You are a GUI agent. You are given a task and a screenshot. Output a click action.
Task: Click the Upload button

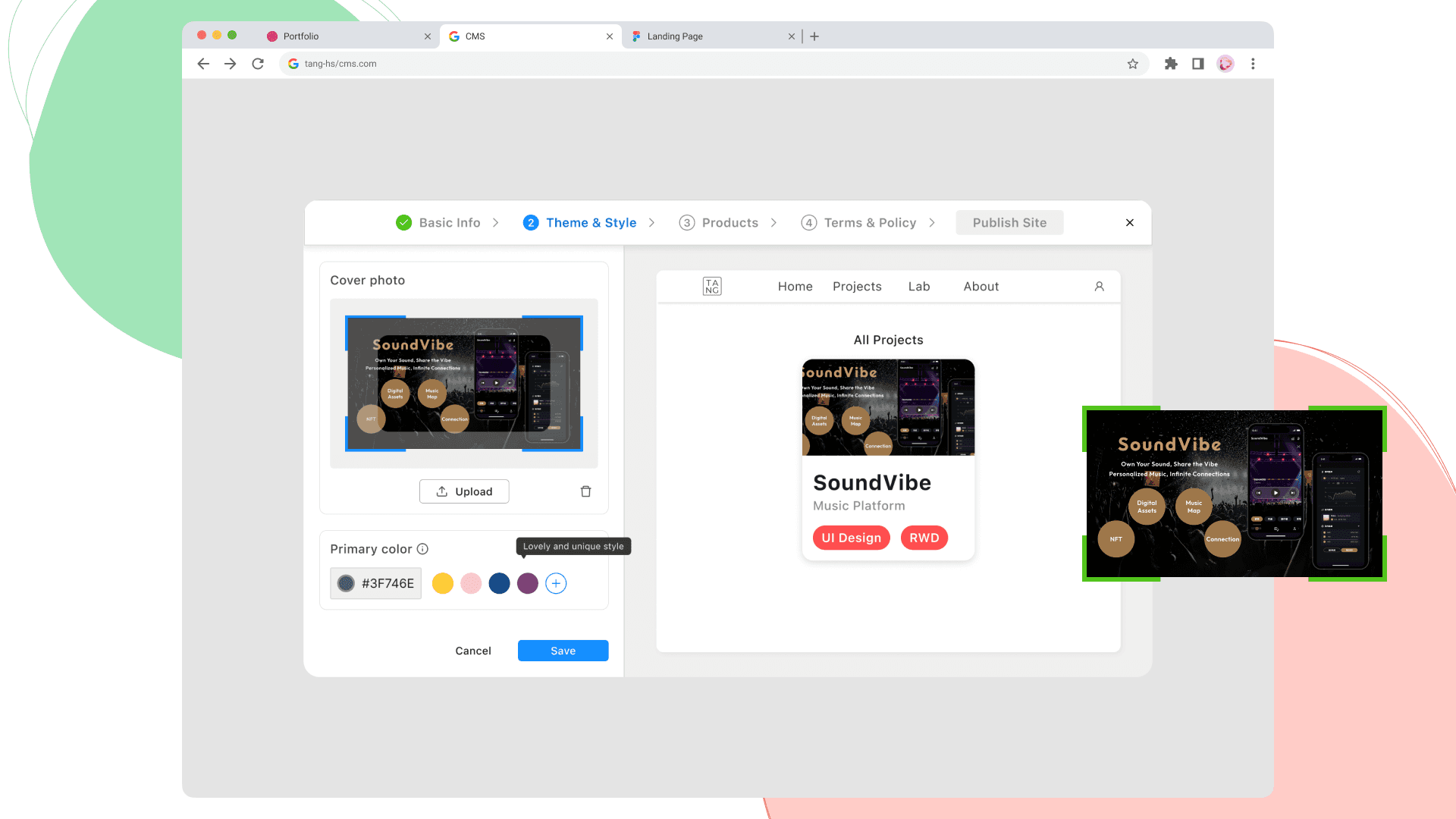(x=464, y=491)
